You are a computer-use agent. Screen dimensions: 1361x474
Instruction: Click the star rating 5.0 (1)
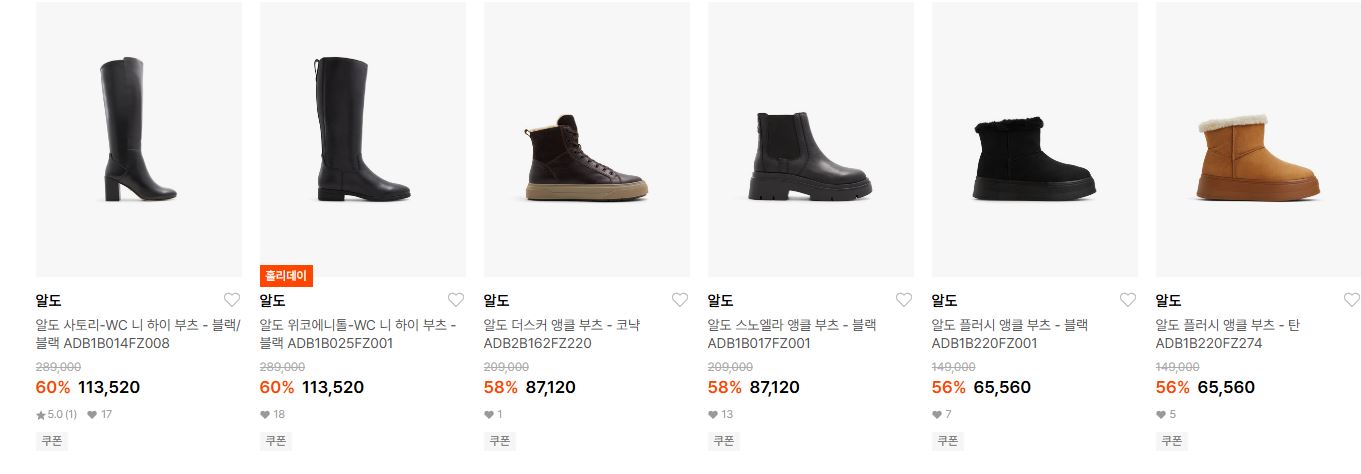pyautogui.click(x=57, y=414)
